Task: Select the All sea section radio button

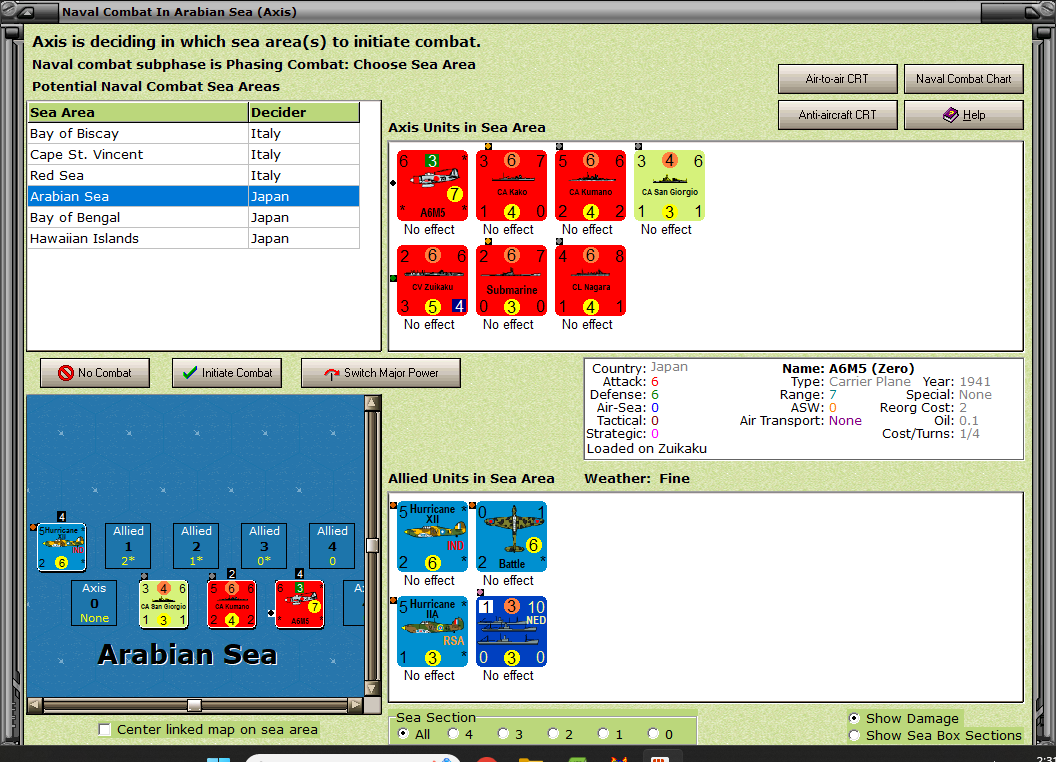Action: tap(403, 734)
